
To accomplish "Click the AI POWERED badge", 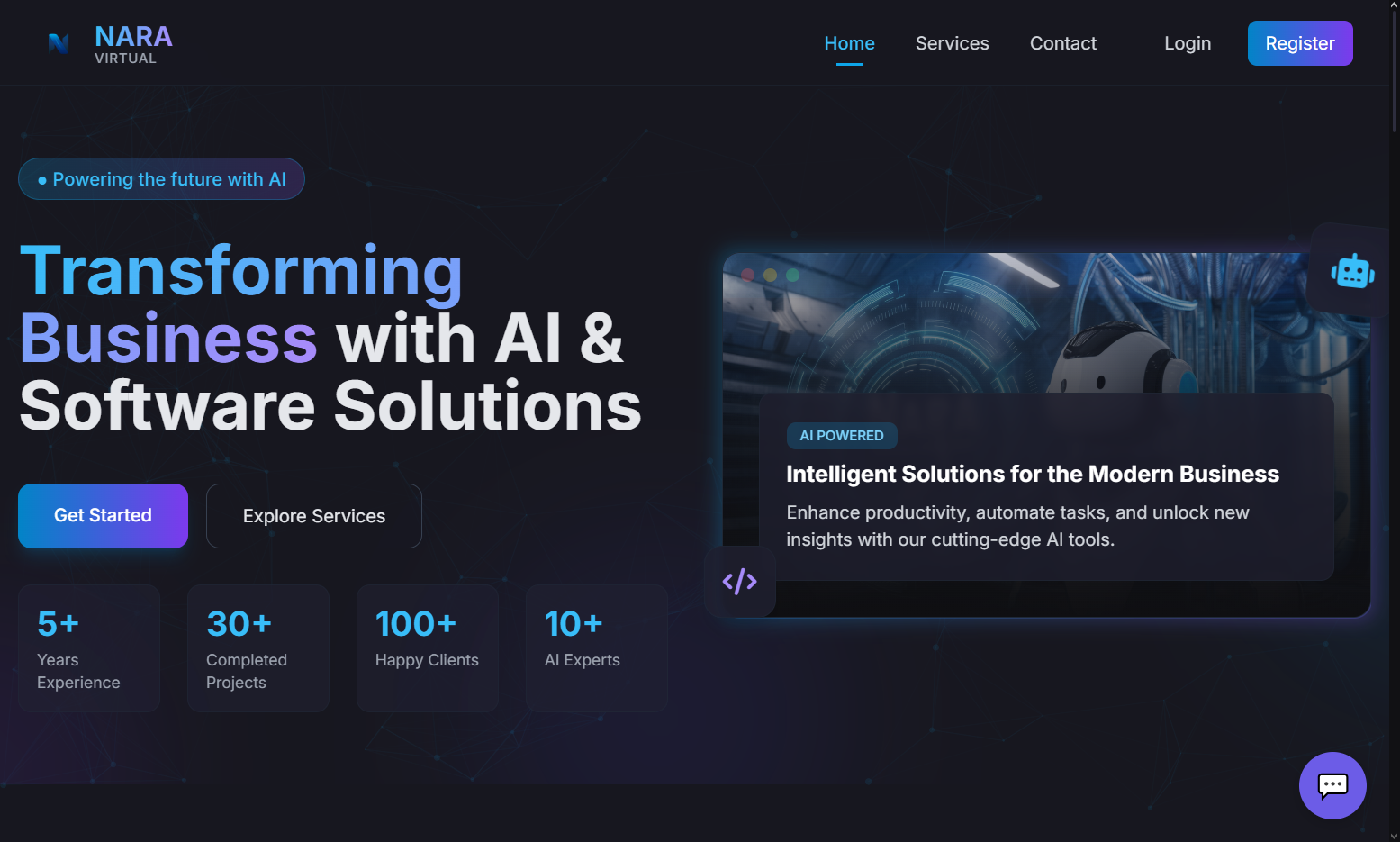I will tap(842, 435).
